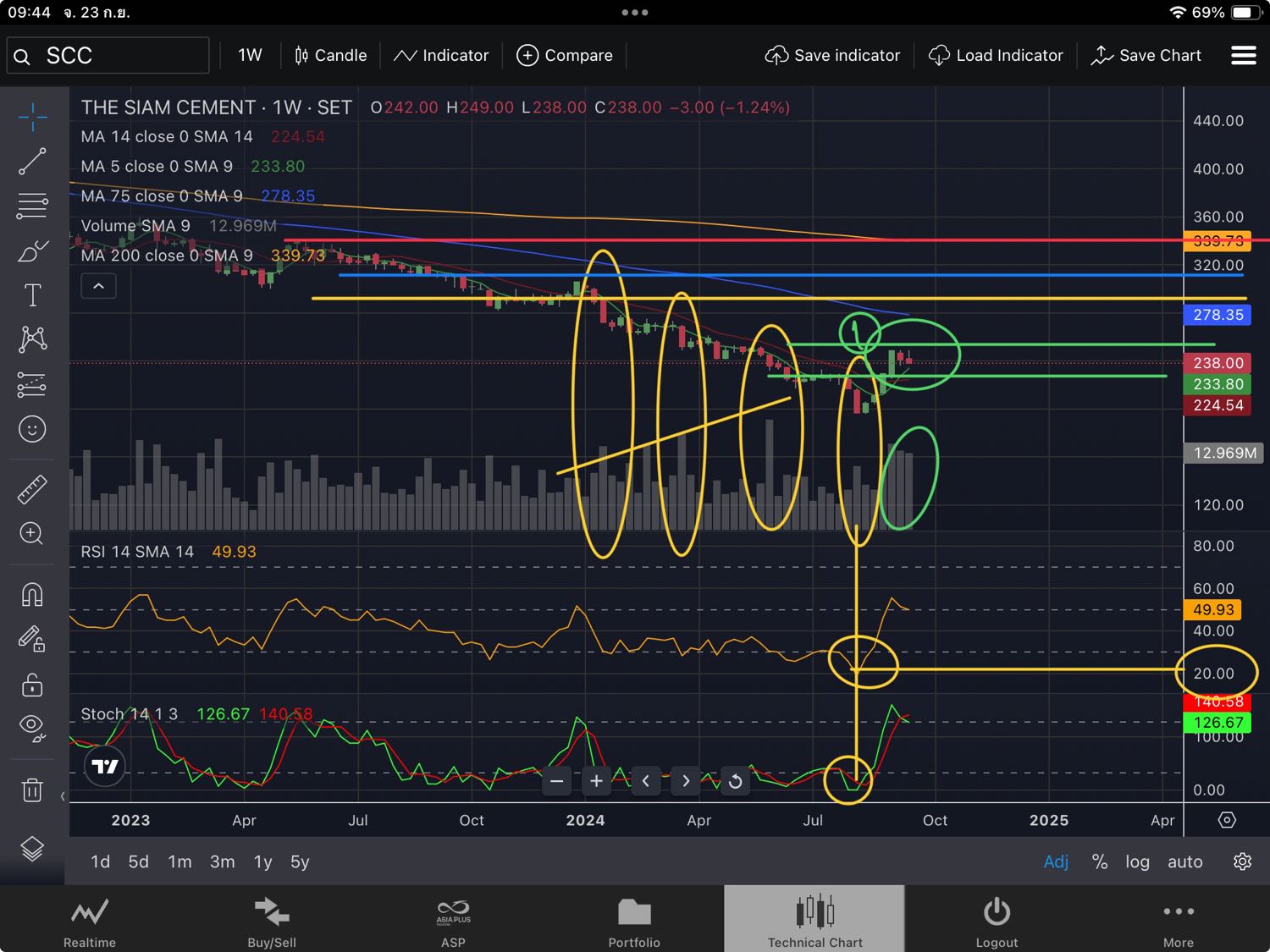Click the TradingView logo

(x=105, y=767)
